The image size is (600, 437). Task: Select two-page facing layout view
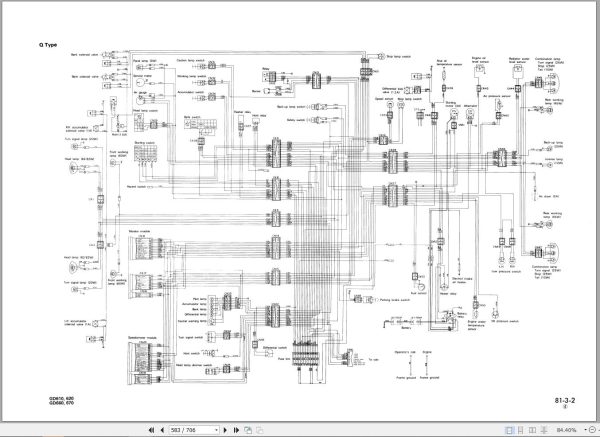point(532,430)
